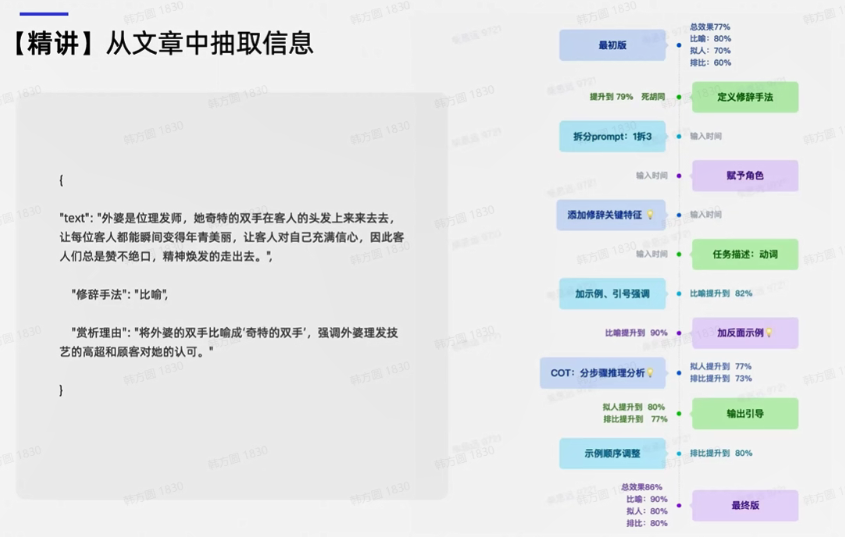Screen dimensions: 845x537
Task: Click the 排比提升到 73% label
Action: click(721, 378)
